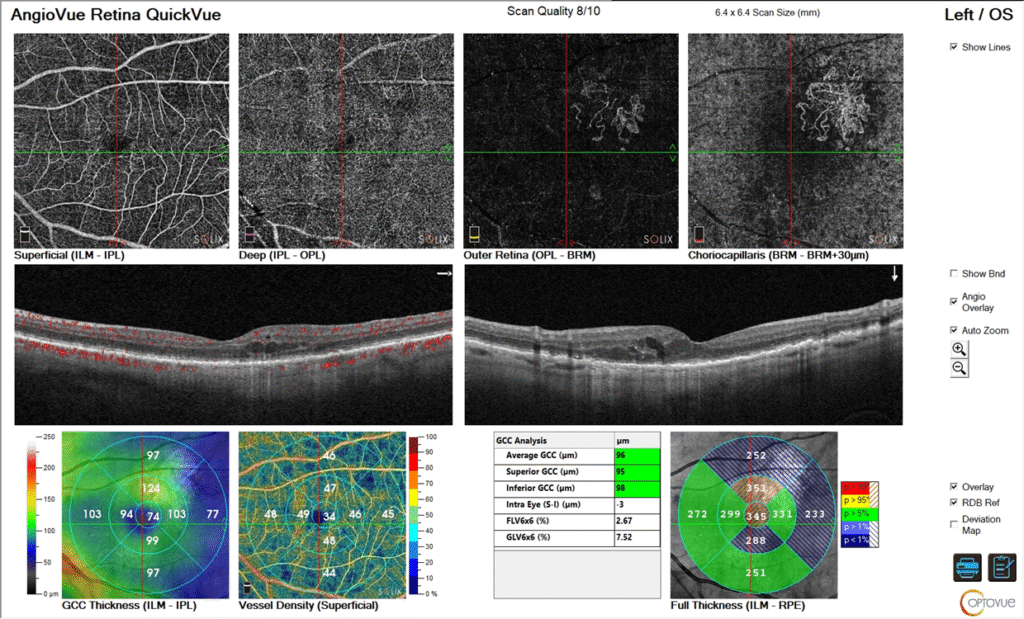Click the small layer icon on Deep image
This screenshot has height=619, width=1024.
click(x=250, y=235)
